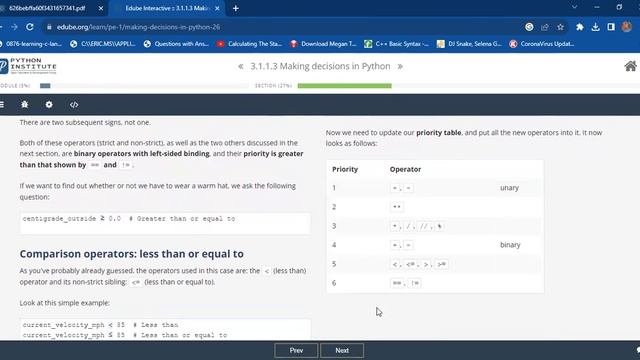Viewport: 640px width, 360px height.
Task: Open the DJ Snake, Selena G bookmark
Action: coord(469,44)
